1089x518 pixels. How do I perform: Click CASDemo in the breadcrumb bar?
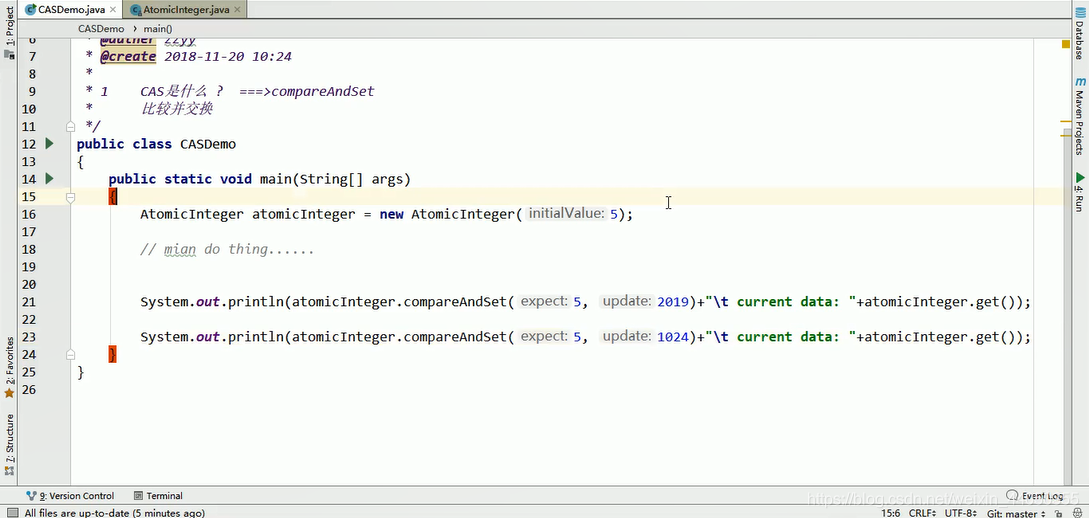click(x=101, y=29)
